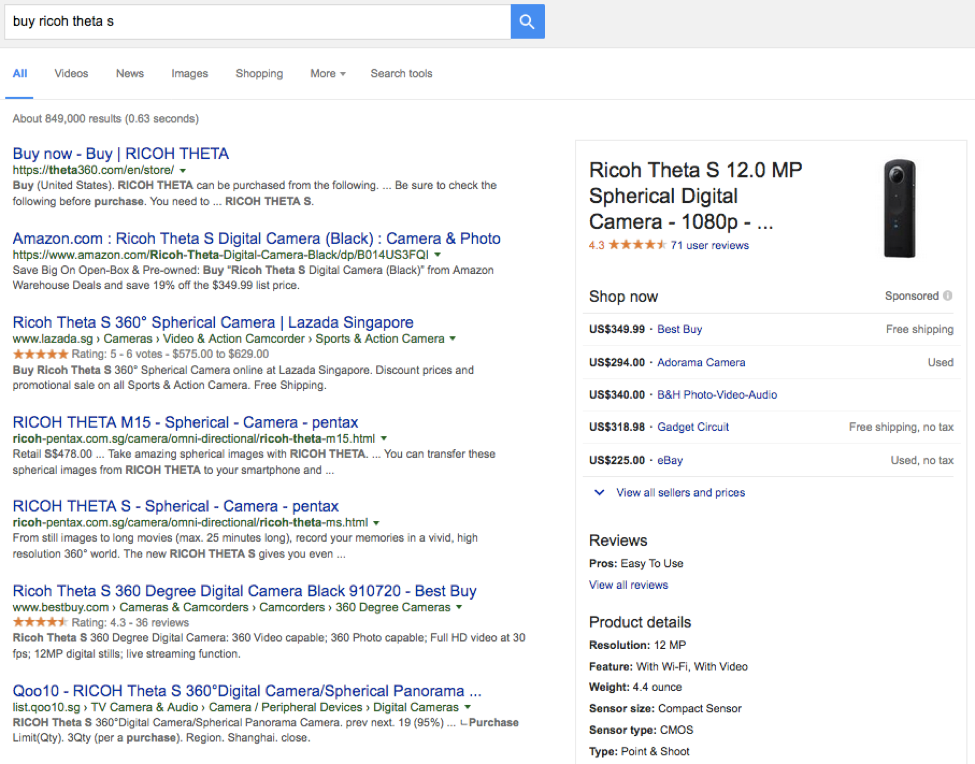This screenshot has width=975, height=764.
Task: Open dropdown arrow beside bestbuy.com breadcrumb
Action: click(x=459, y=607)
